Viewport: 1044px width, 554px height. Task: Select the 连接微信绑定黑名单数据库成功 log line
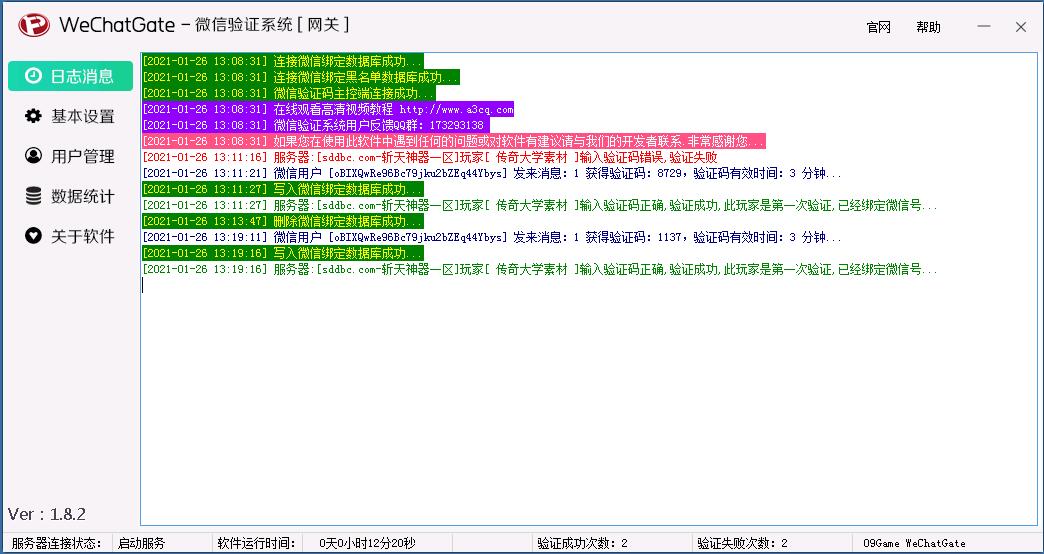click(301, 77)
